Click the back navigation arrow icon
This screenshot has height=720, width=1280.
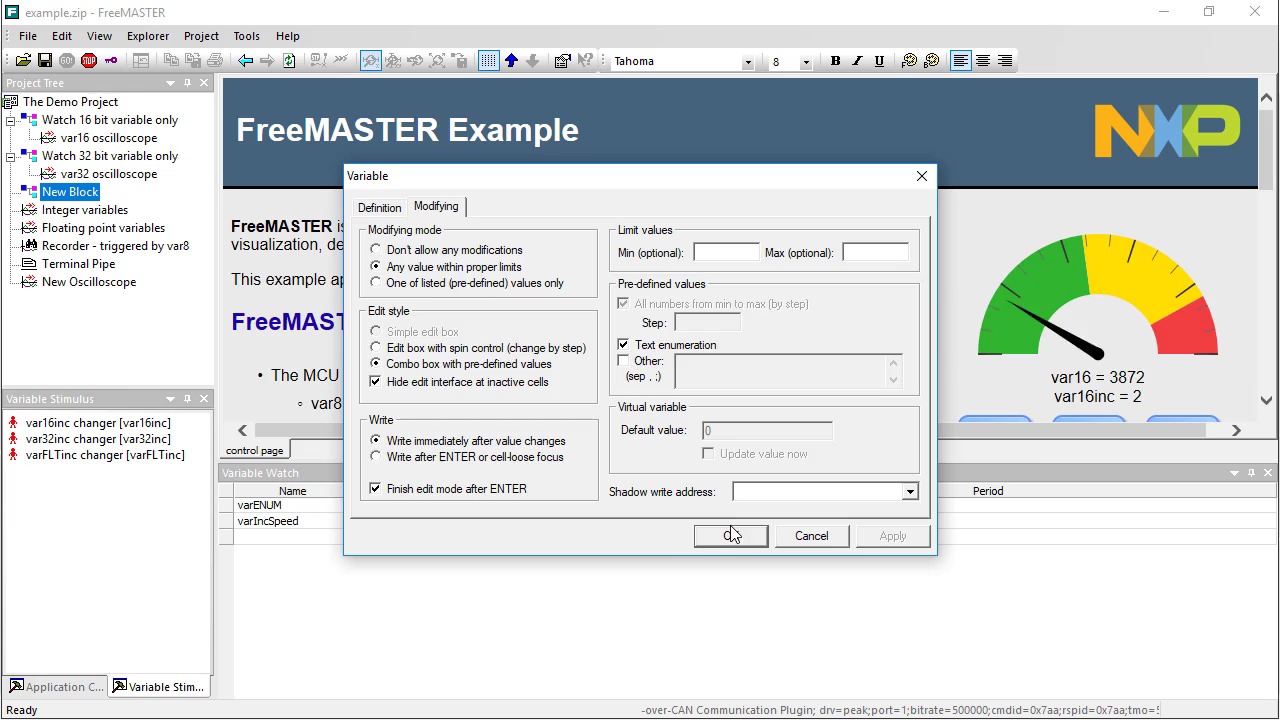(245, 60)
